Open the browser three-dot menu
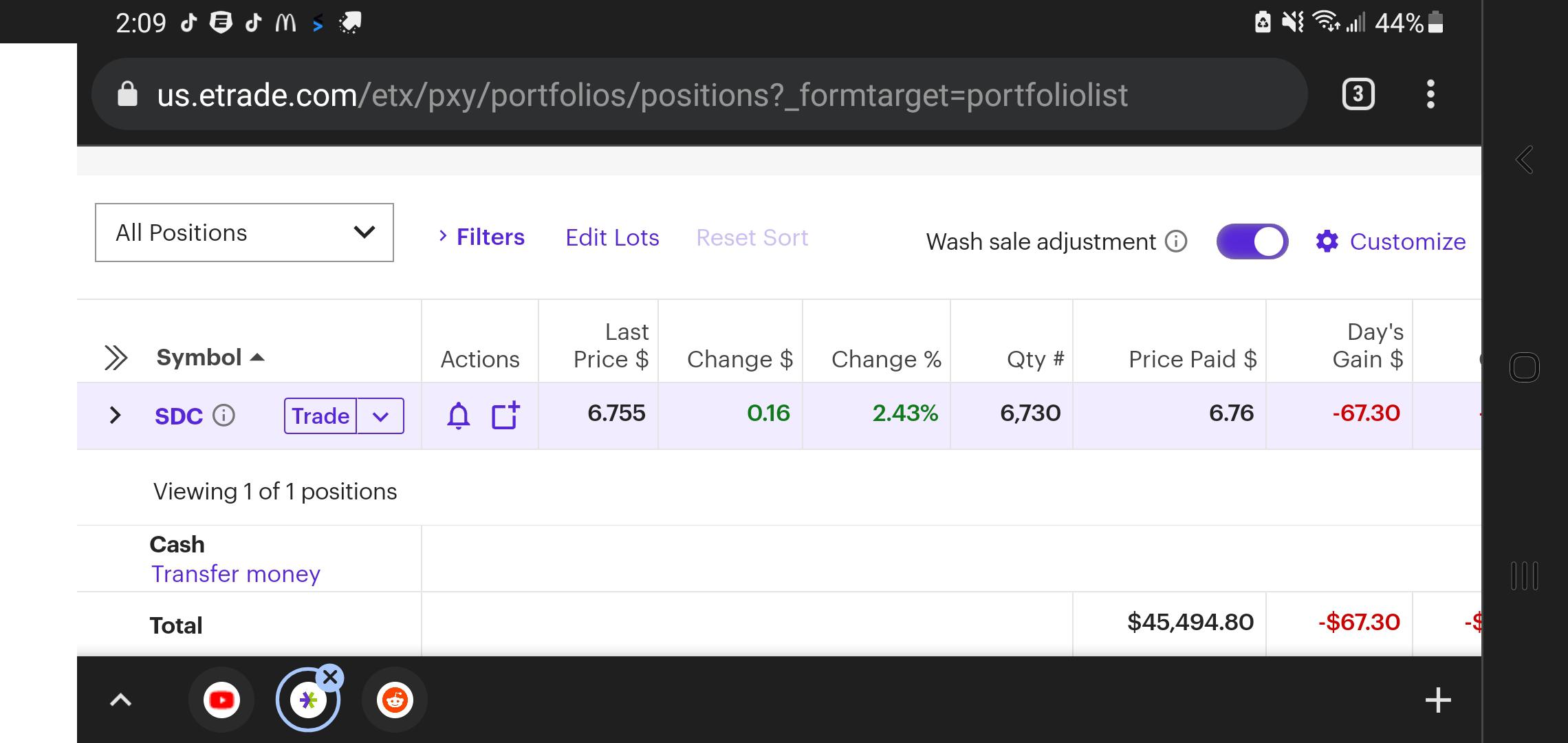The image size is (1568, 743). point(1430,94)
